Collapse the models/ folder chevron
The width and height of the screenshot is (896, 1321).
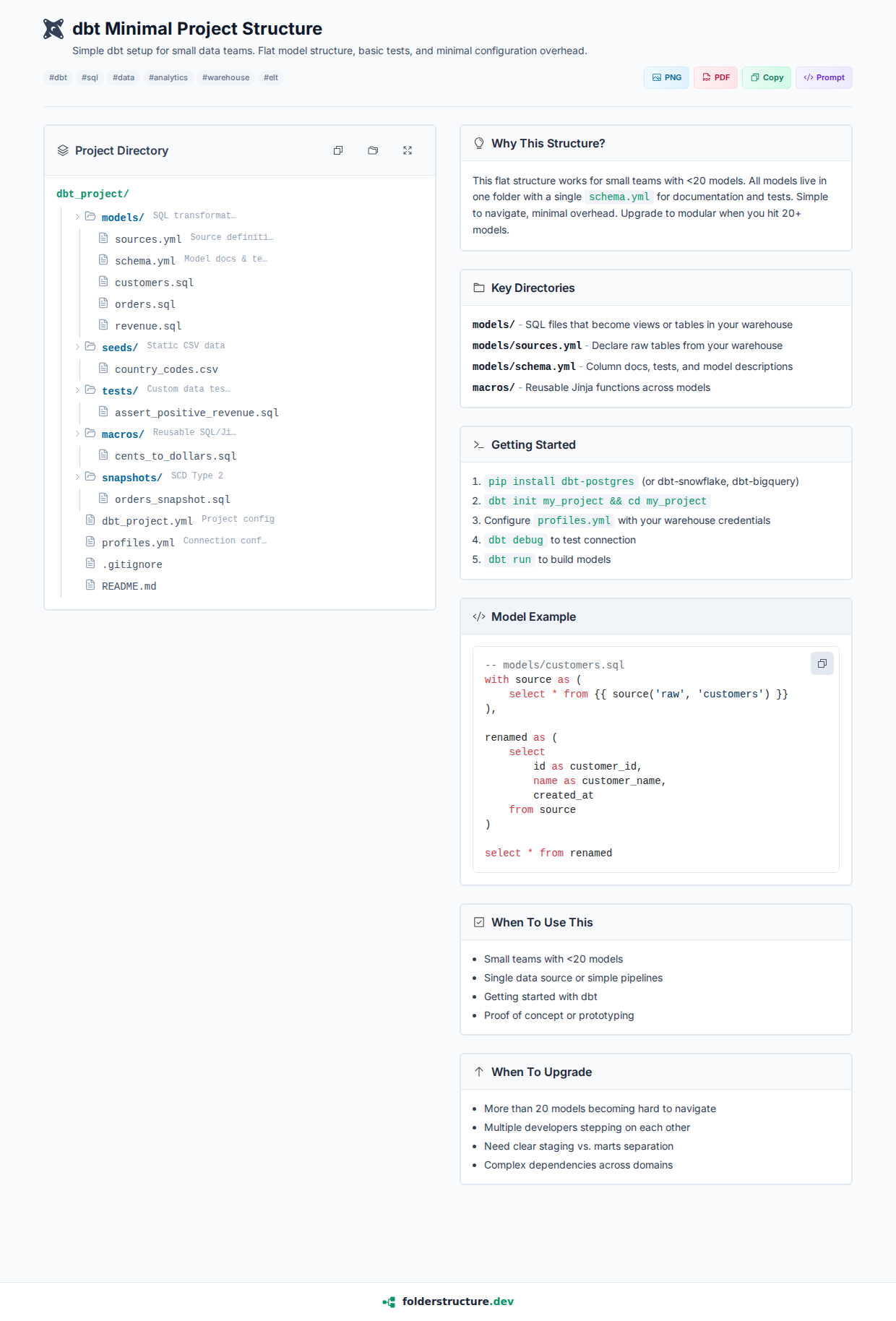[77, 217]
